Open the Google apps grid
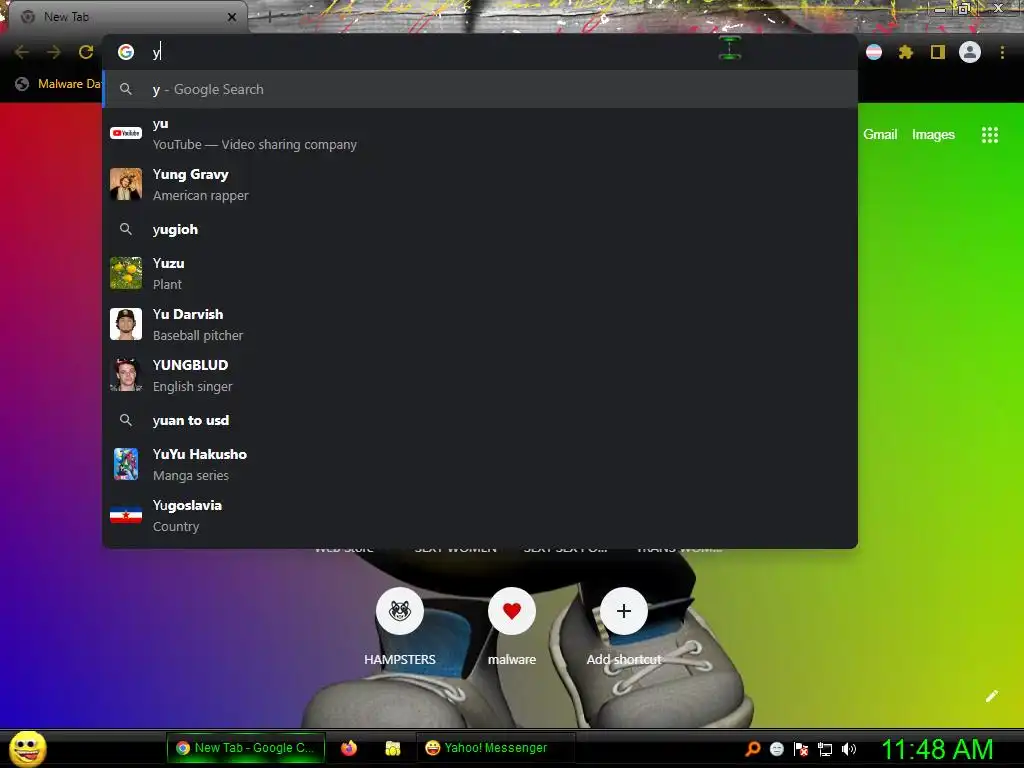 pos(989,135)
